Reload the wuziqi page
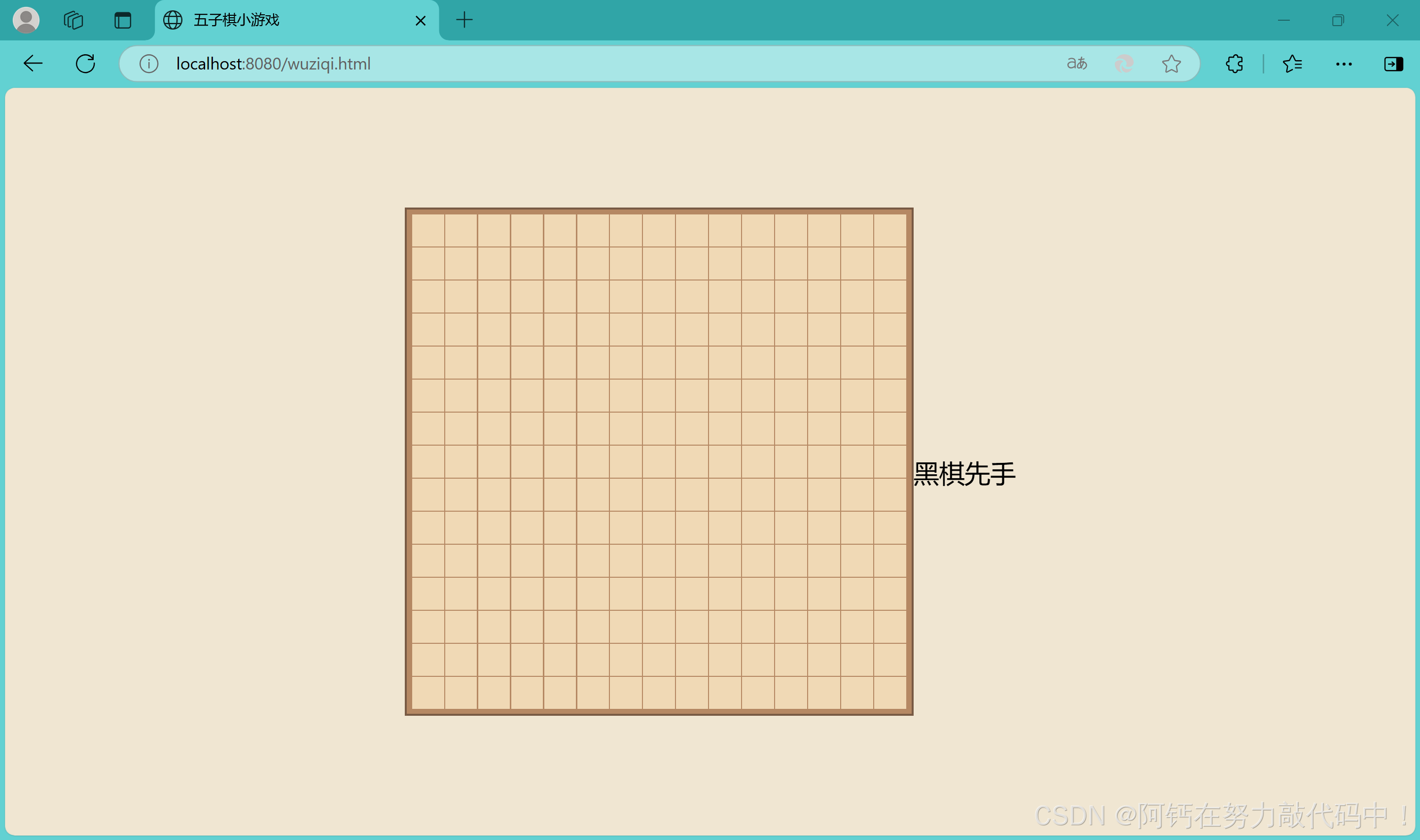1420x840 pixels. coord(85,64)
